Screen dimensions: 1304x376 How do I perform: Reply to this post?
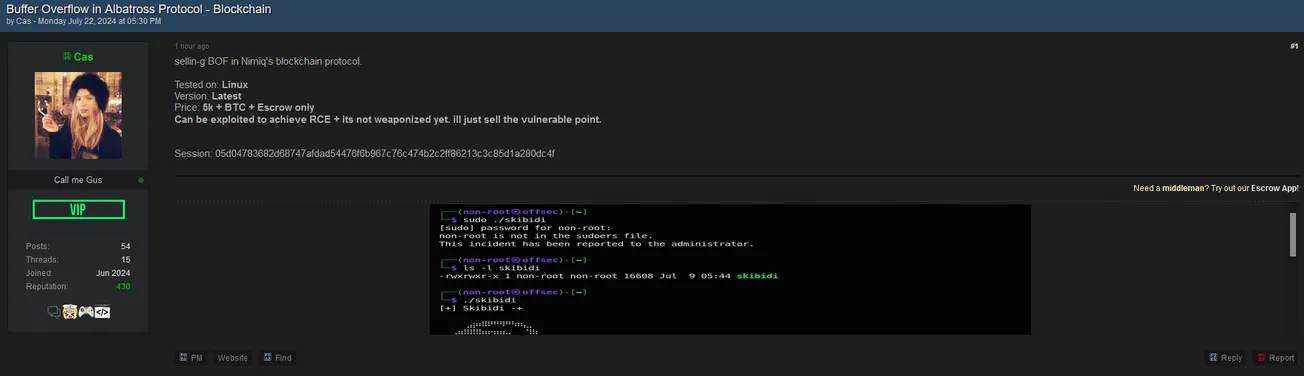coord(1226,357)
